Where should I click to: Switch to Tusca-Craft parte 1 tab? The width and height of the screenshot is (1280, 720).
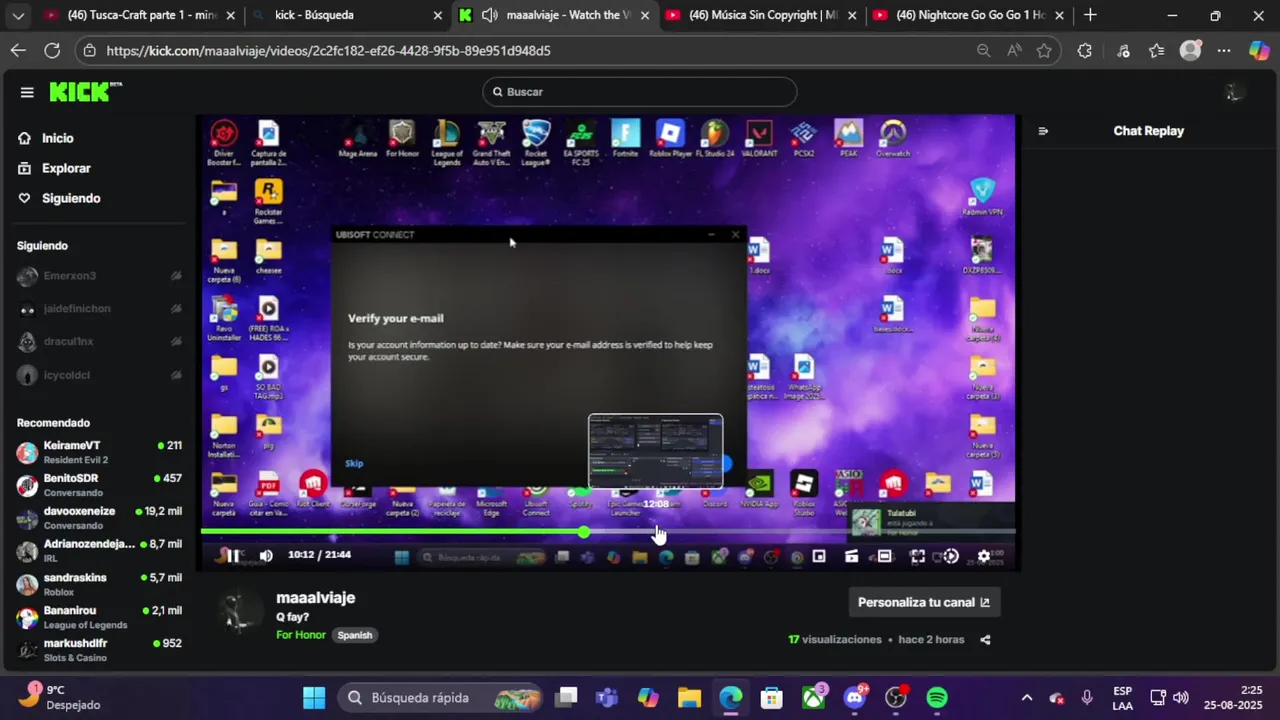(x=140, y=15)
